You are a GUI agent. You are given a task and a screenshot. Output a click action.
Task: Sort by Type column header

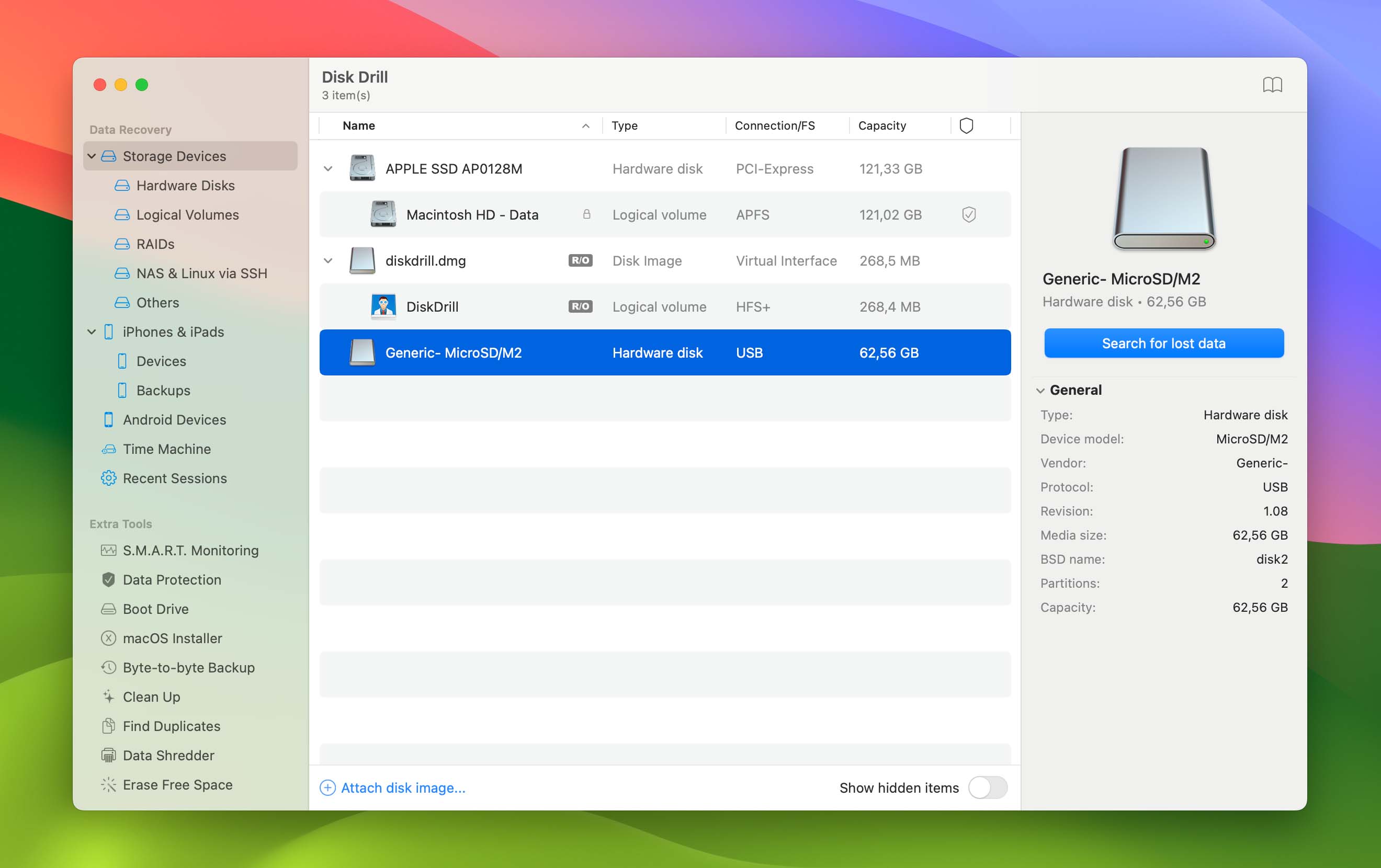point(625,125)
